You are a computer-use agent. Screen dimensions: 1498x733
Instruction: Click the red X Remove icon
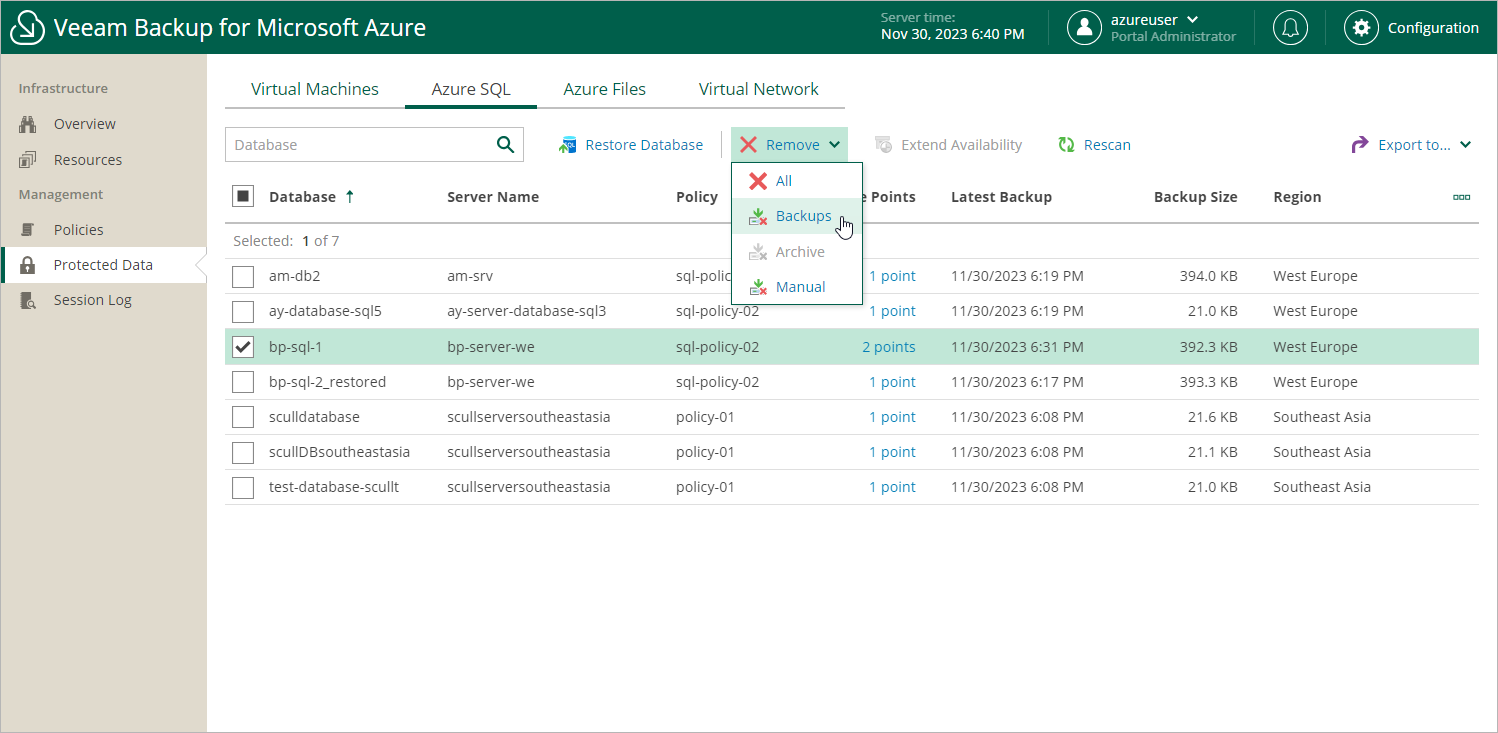point(748,145)
